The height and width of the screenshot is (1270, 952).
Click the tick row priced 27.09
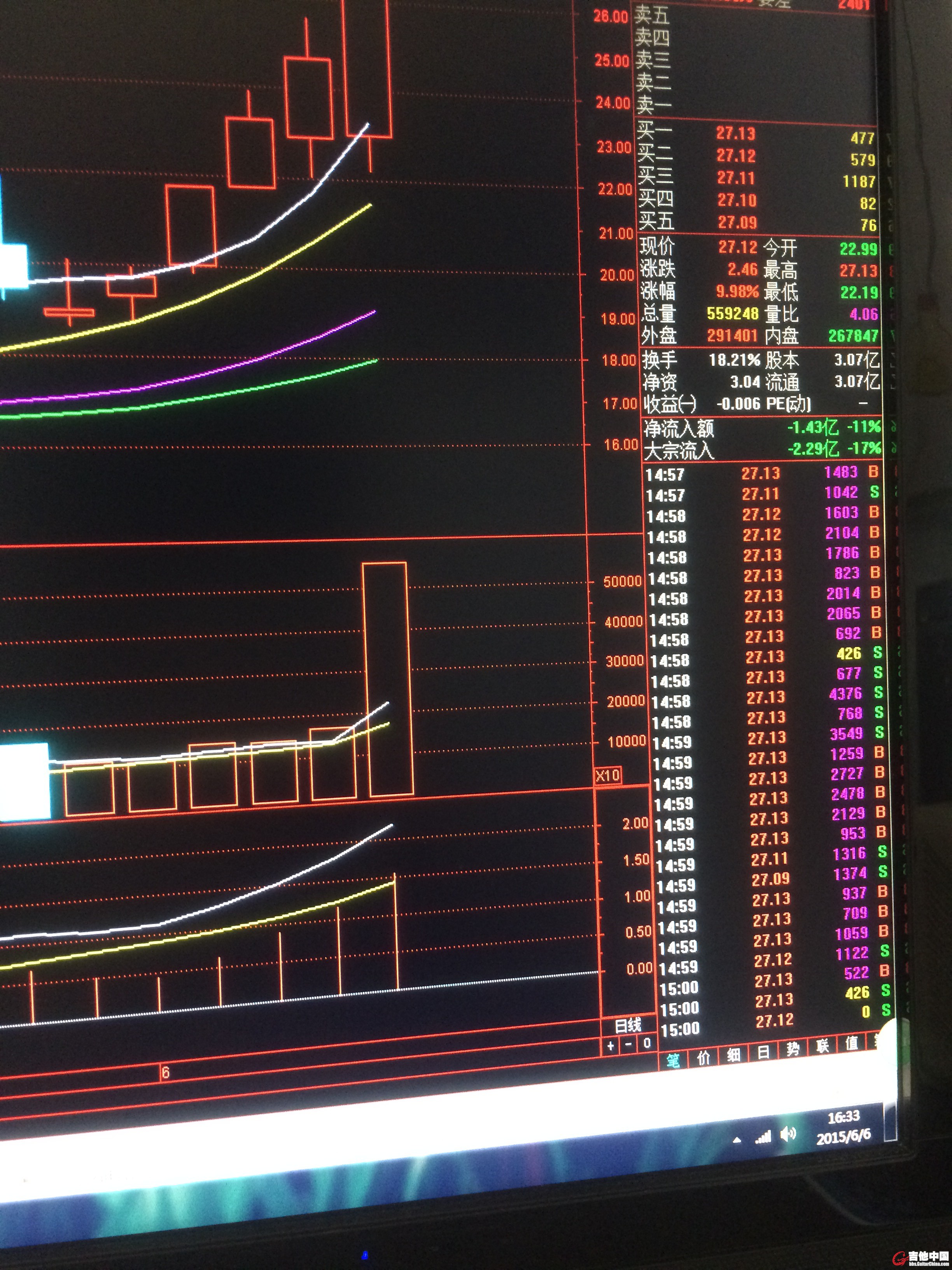click(772, 880)
